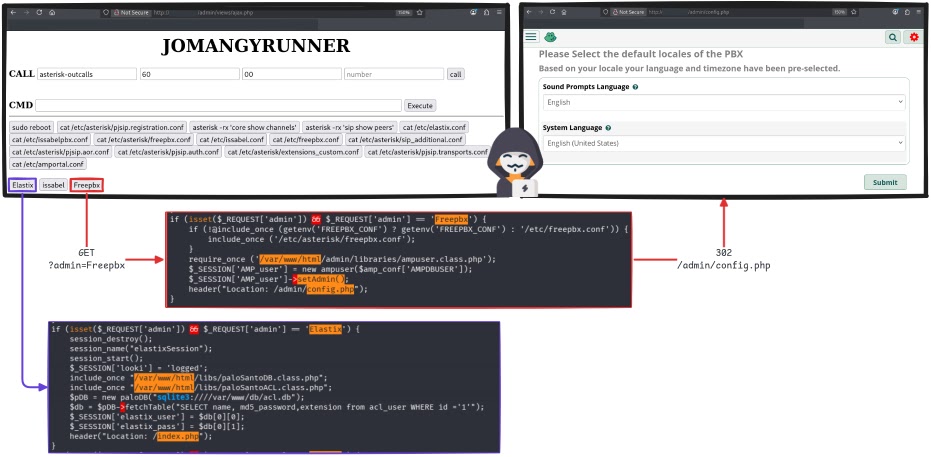Expand the Sound Prompts Language dropdown
This screenshot has width=931, height=457.
(724, 102)
